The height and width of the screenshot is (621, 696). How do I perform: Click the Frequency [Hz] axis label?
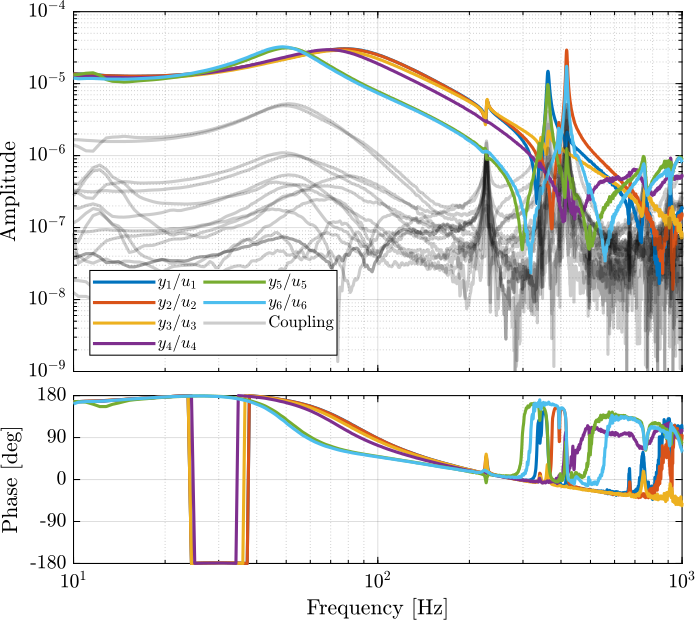point(377,608)
